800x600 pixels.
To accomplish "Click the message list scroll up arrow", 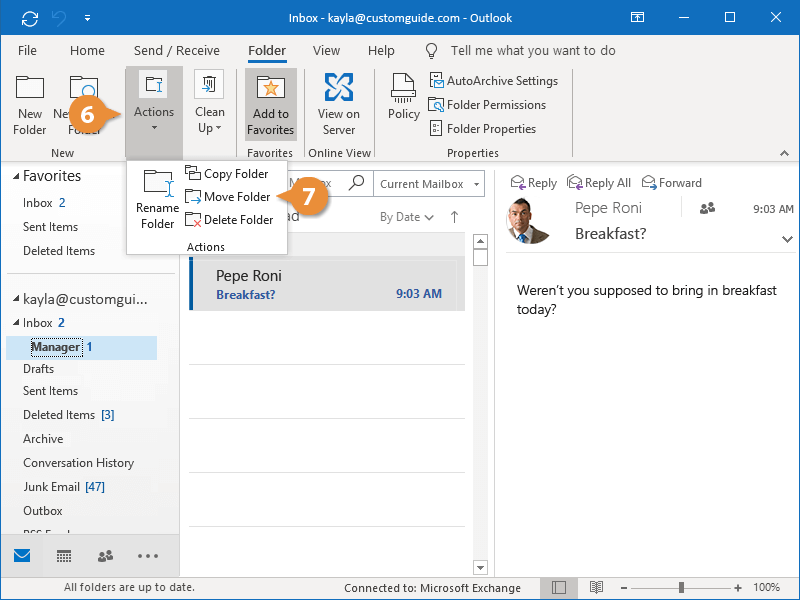I will 480,241.
